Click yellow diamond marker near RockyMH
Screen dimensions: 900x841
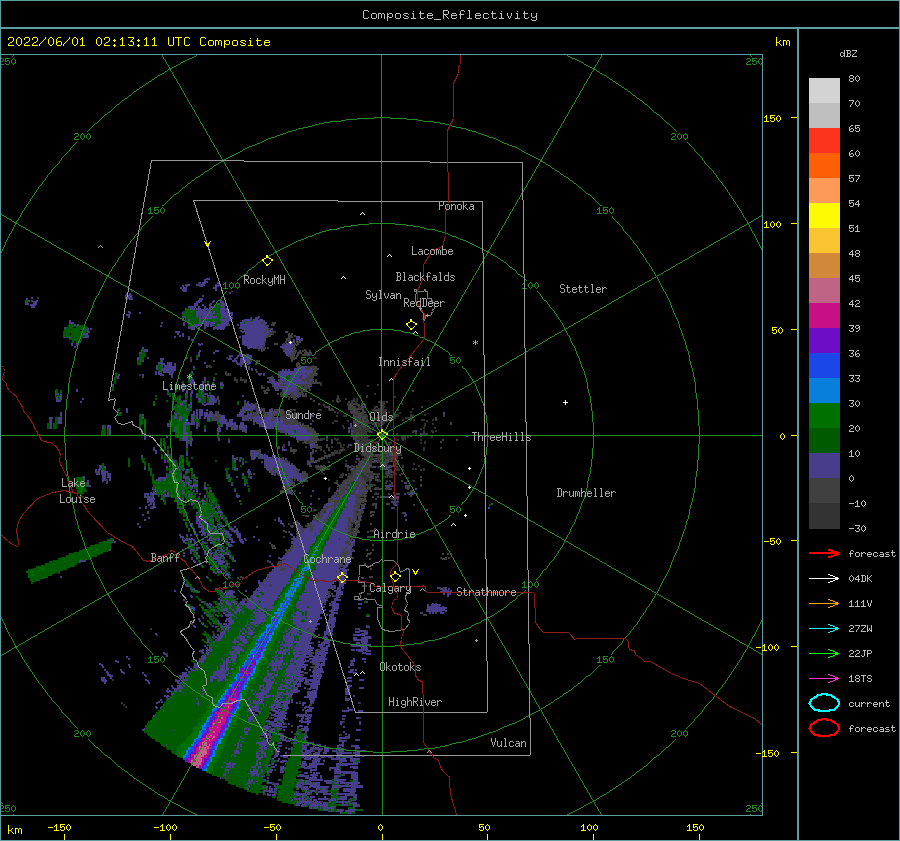tap(267, 261)
